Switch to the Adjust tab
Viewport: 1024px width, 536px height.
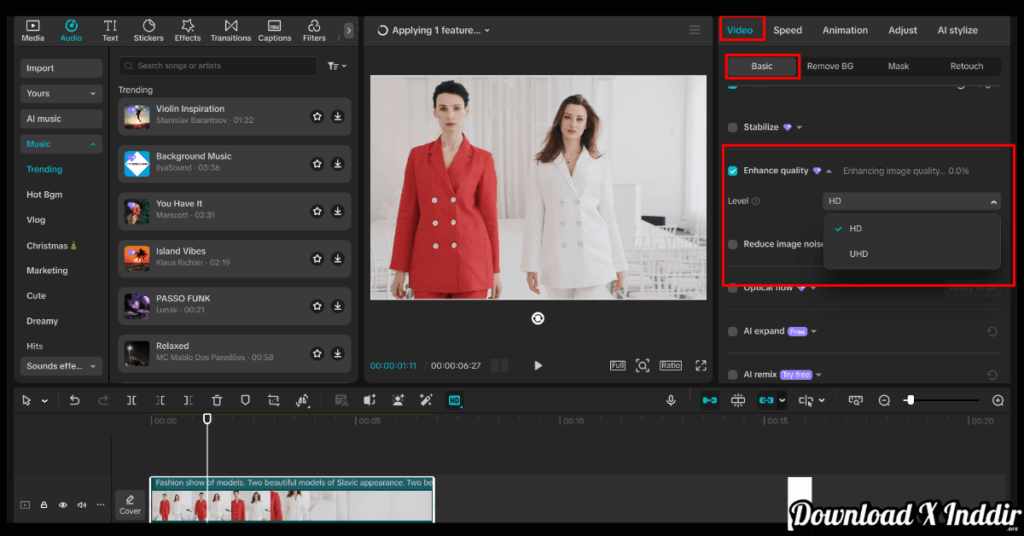[903, 30]
